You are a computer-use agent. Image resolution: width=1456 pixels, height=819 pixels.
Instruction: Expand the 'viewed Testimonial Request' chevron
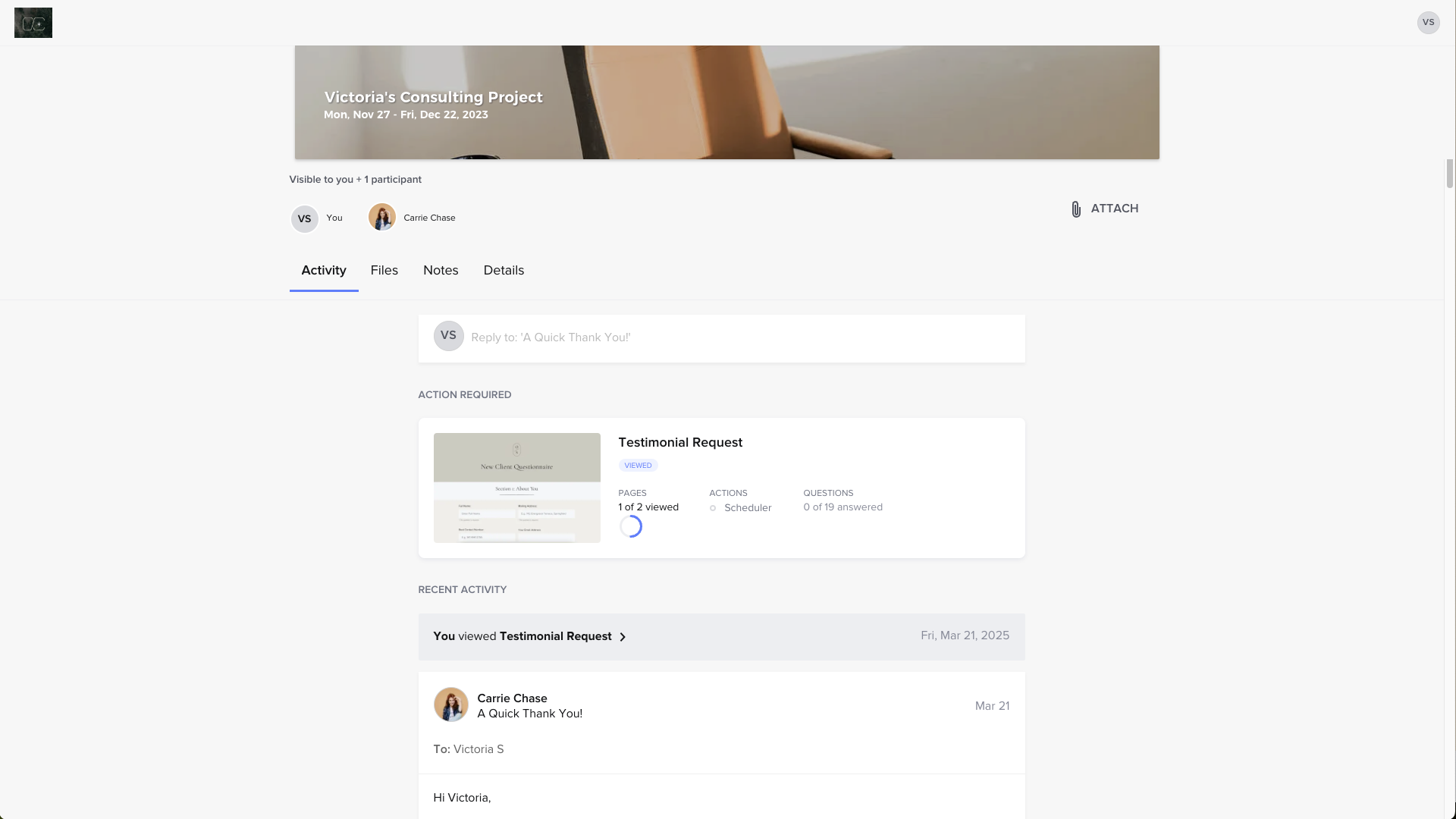pos(623,637)
